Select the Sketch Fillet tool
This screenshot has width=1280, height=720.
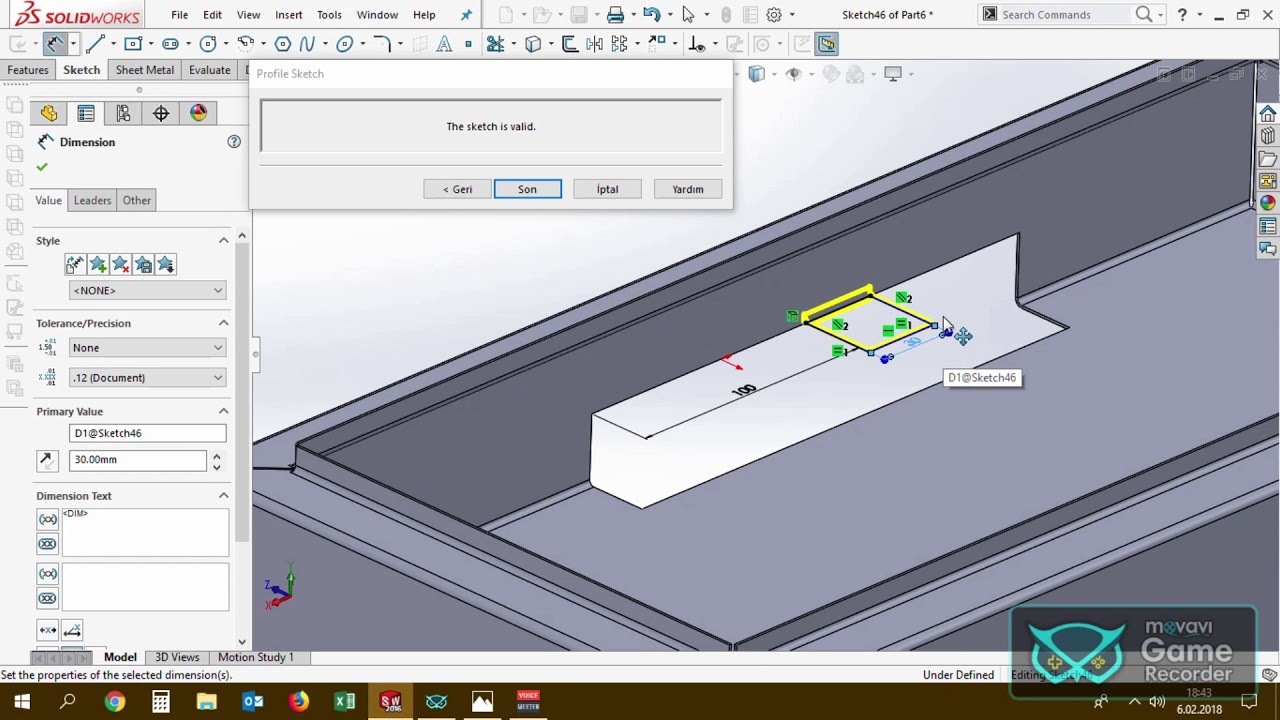[381, 44]
